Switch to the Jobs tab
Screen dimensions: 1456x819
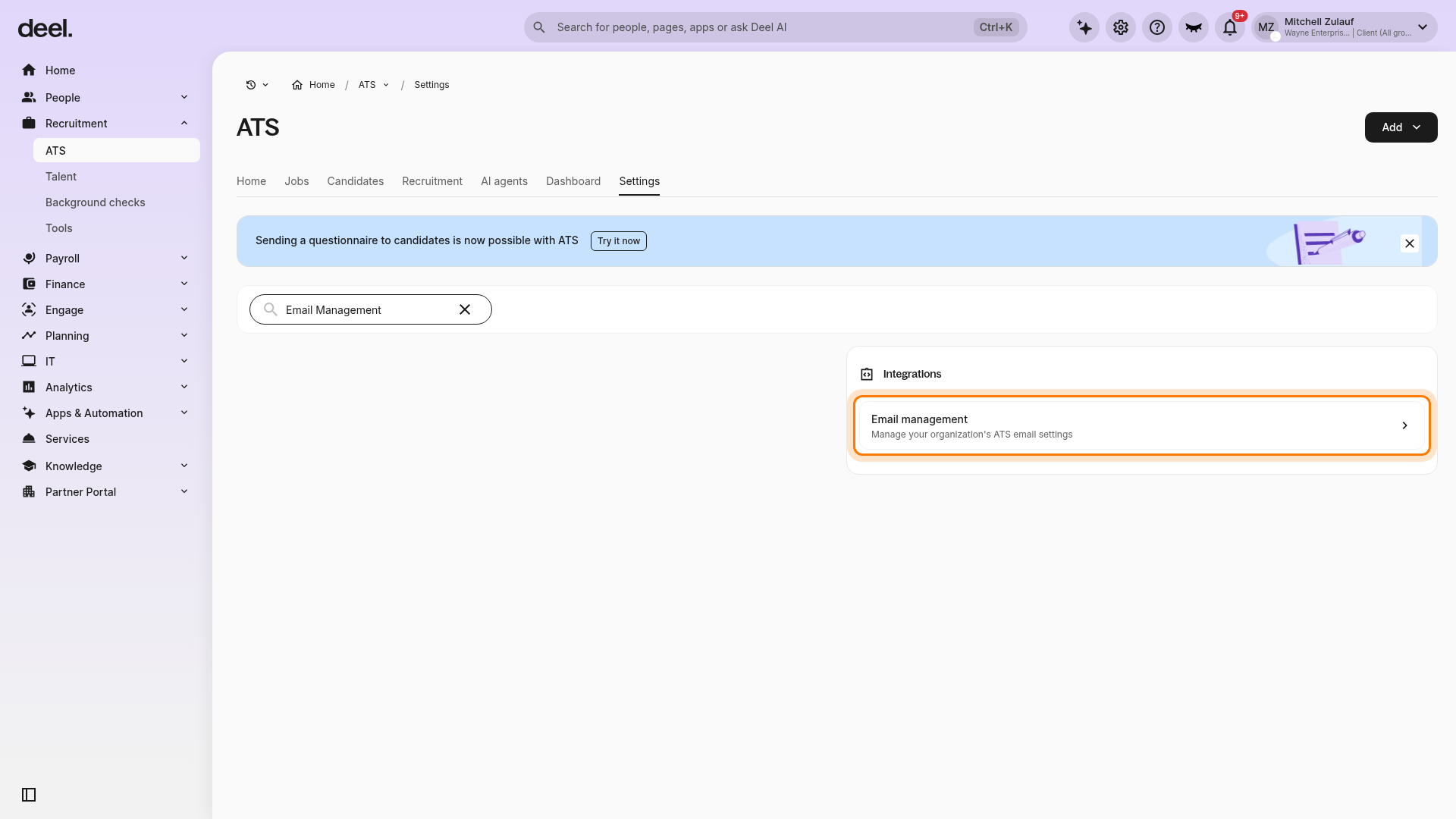pos(297,181)
